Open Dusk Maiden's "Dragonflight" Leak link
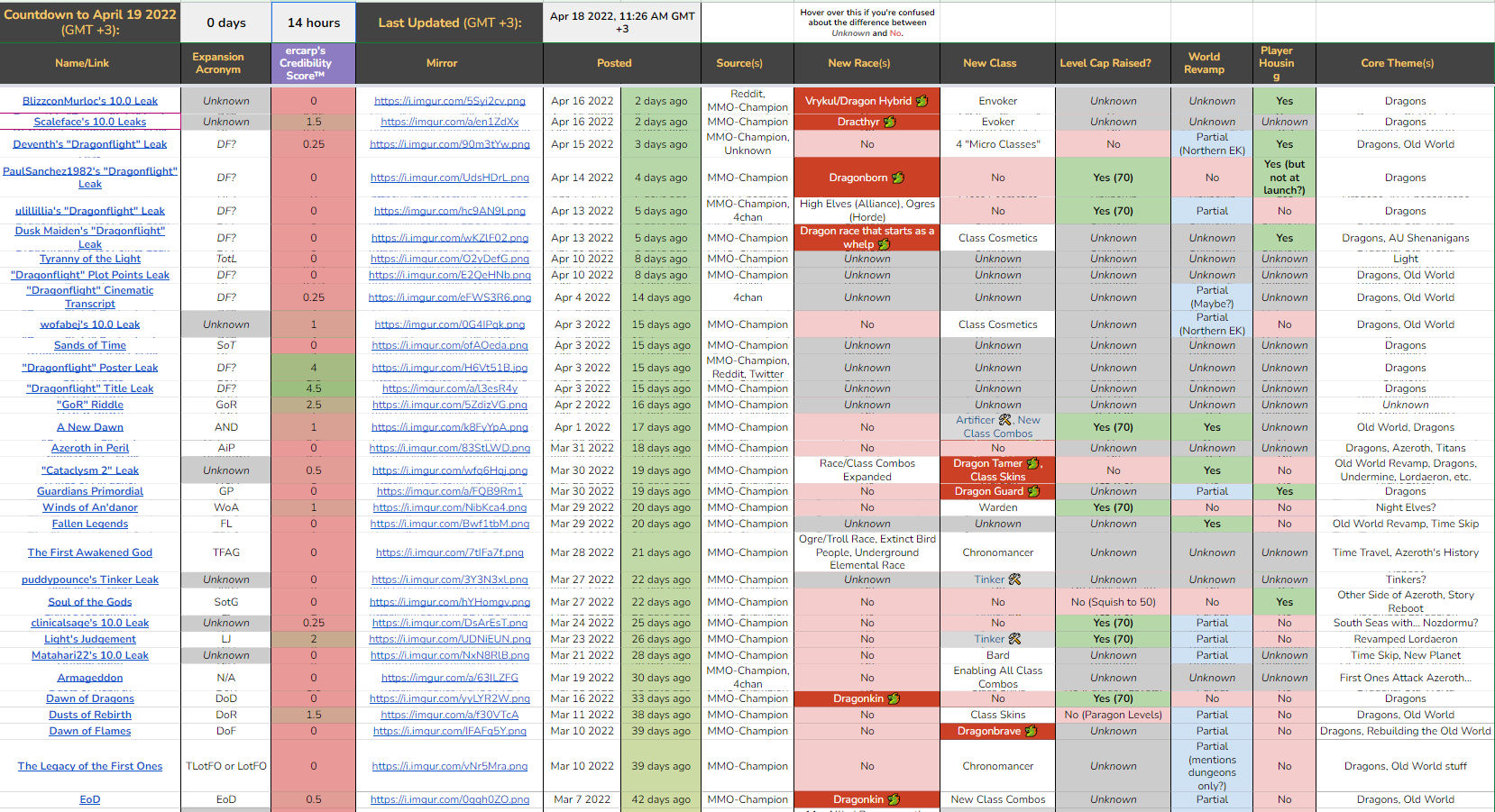 tap(90, 237)
